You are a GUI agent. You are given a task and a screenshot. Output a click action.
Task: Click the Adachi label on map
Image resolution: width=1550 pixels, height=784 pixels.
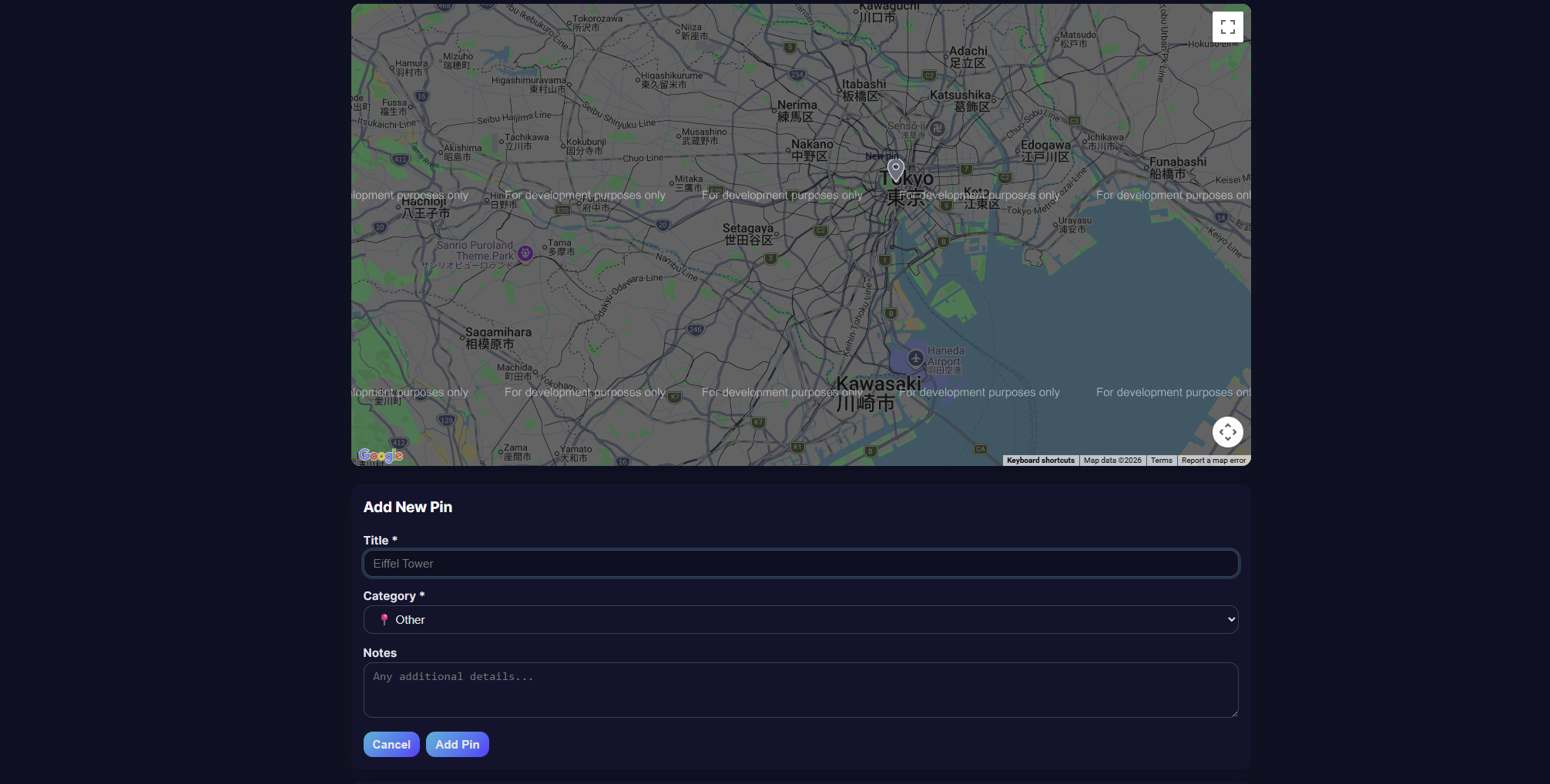(x=968, y=57)
